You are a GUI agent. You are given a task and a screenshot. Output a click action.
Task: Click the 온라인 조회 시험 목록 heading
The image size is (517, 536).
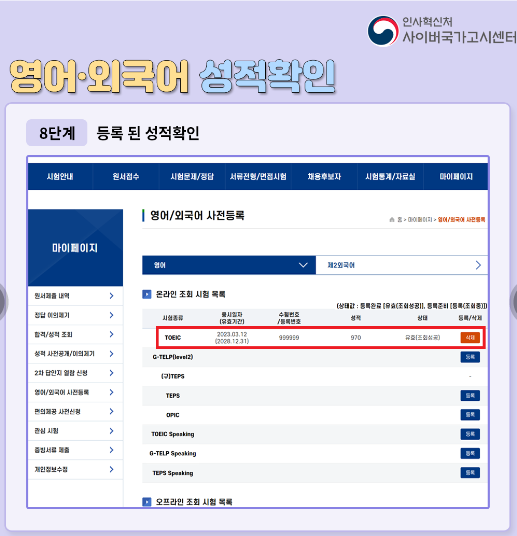[190, 294]
